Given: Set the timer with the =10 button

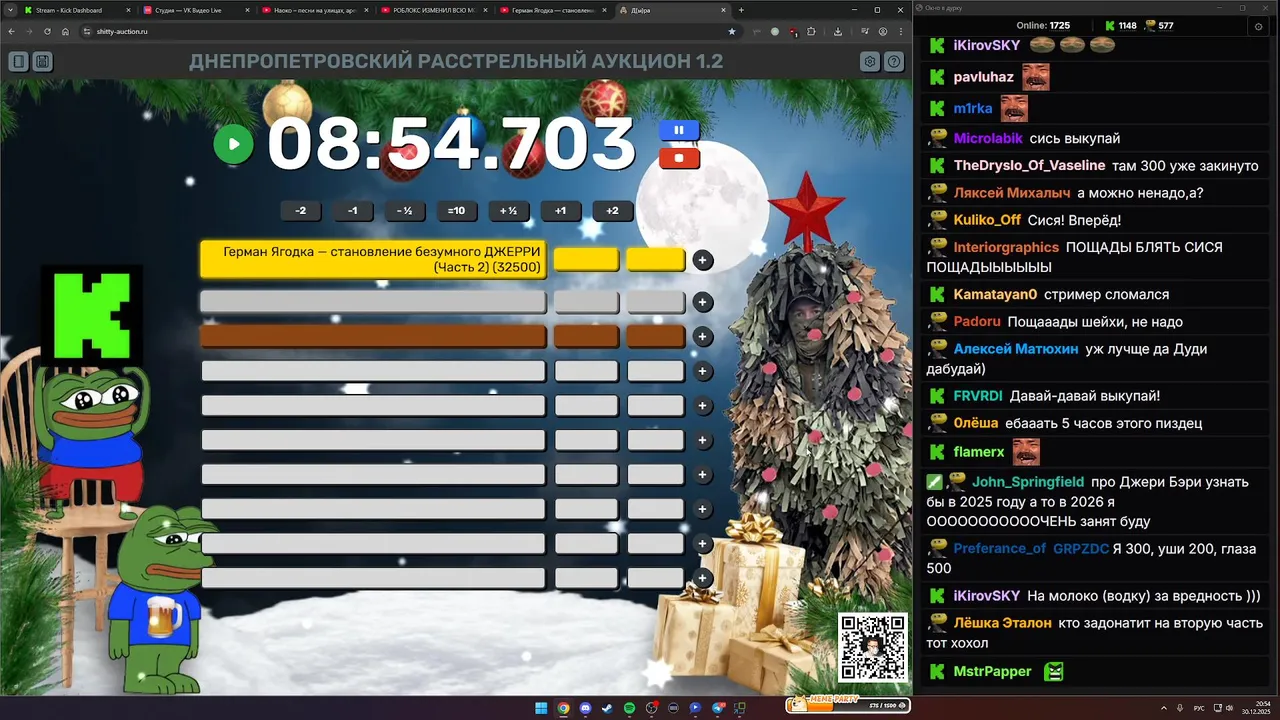Looking at the screenshot, I should (457, 211).
